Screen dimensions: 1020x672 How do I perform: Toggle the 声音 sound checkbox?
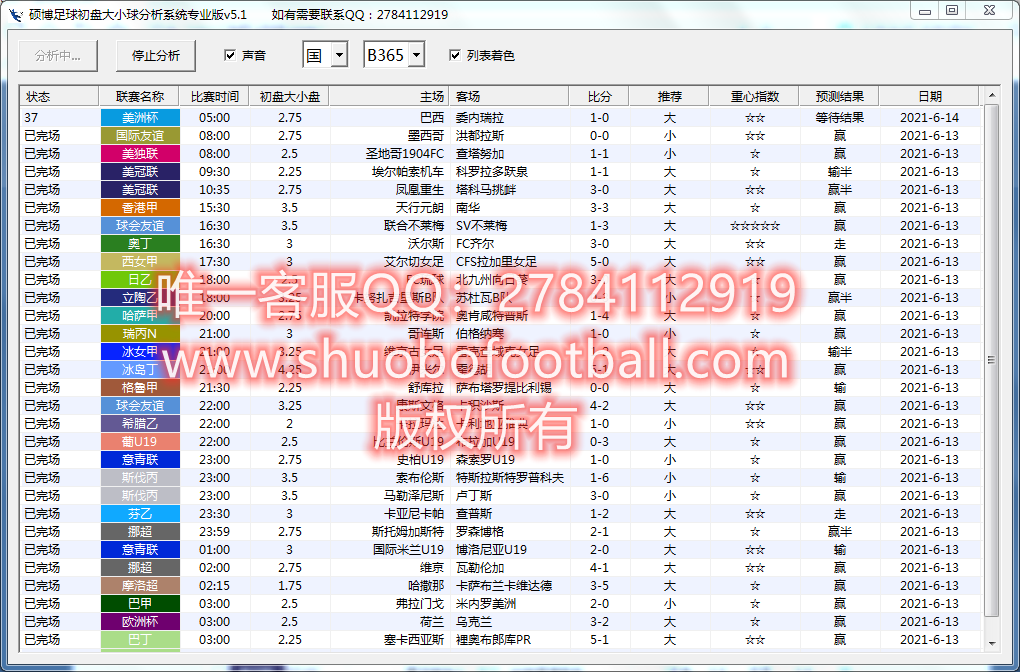pos(233,56)
